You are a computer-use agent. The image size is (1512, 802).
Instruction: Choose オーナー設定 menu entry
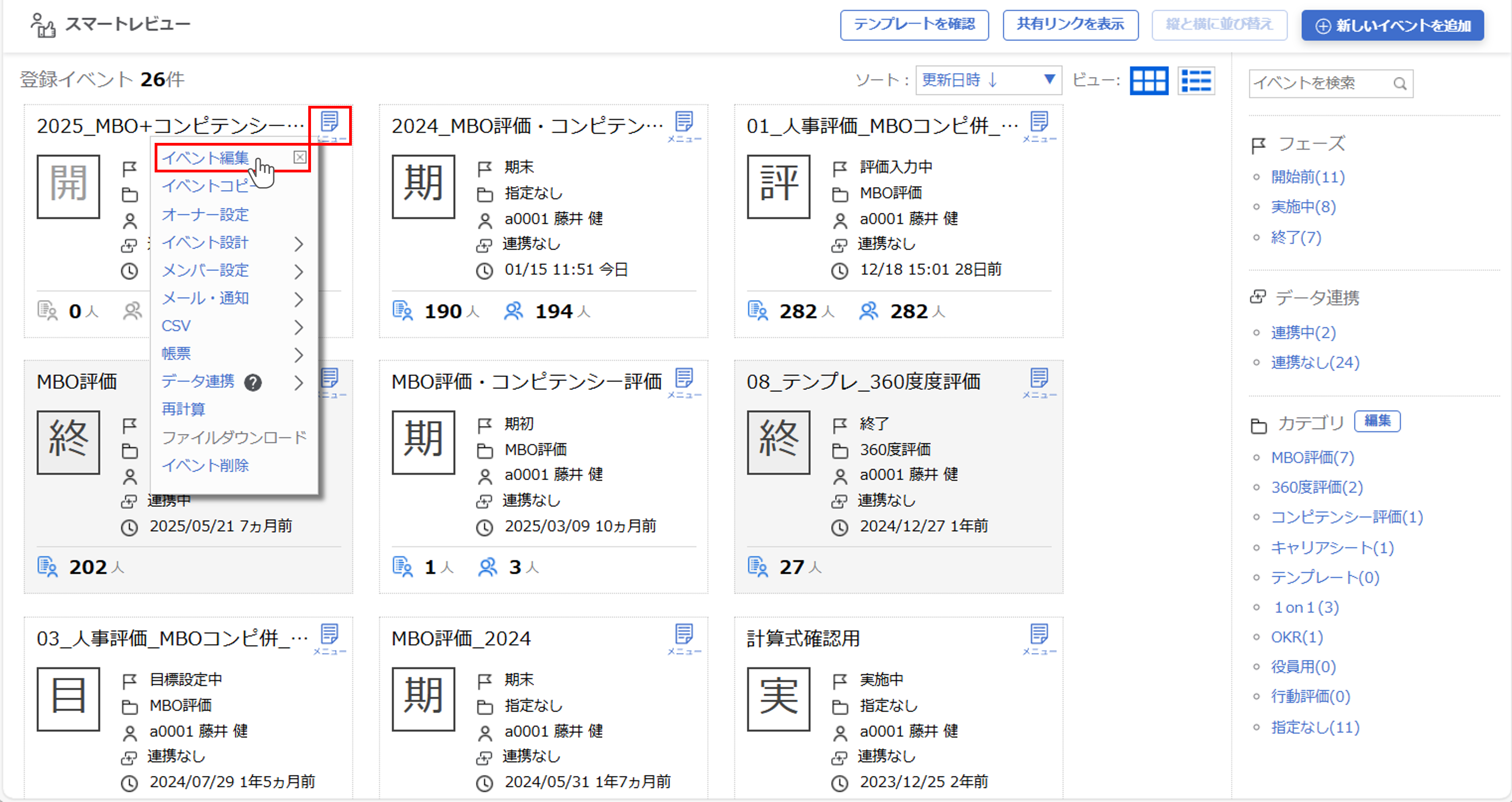(x=205, y=215)
